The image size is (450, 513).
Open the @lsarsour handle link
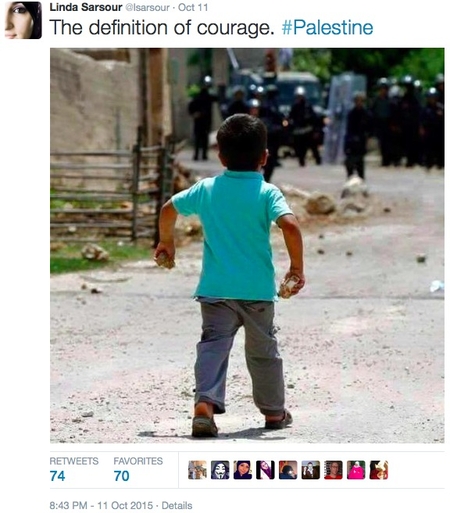point(147,7)
